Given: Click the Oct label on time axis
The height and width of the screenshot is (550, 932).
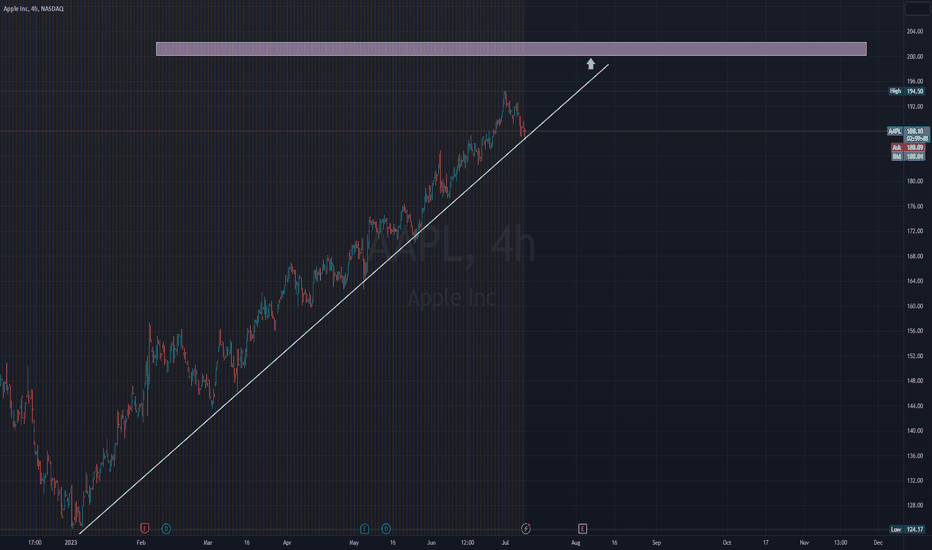Looking at the screenshot, I should click(x=726, y=542).
